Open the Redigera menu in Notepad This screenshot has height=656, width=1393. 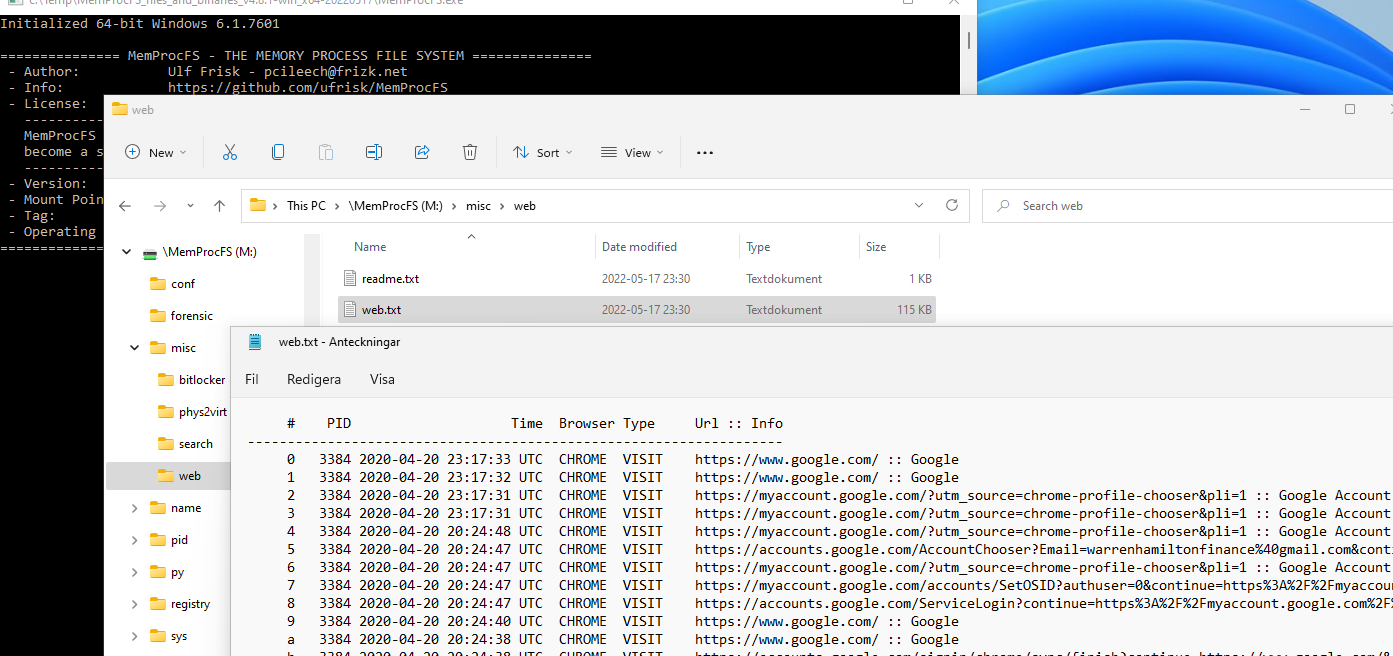314,379
